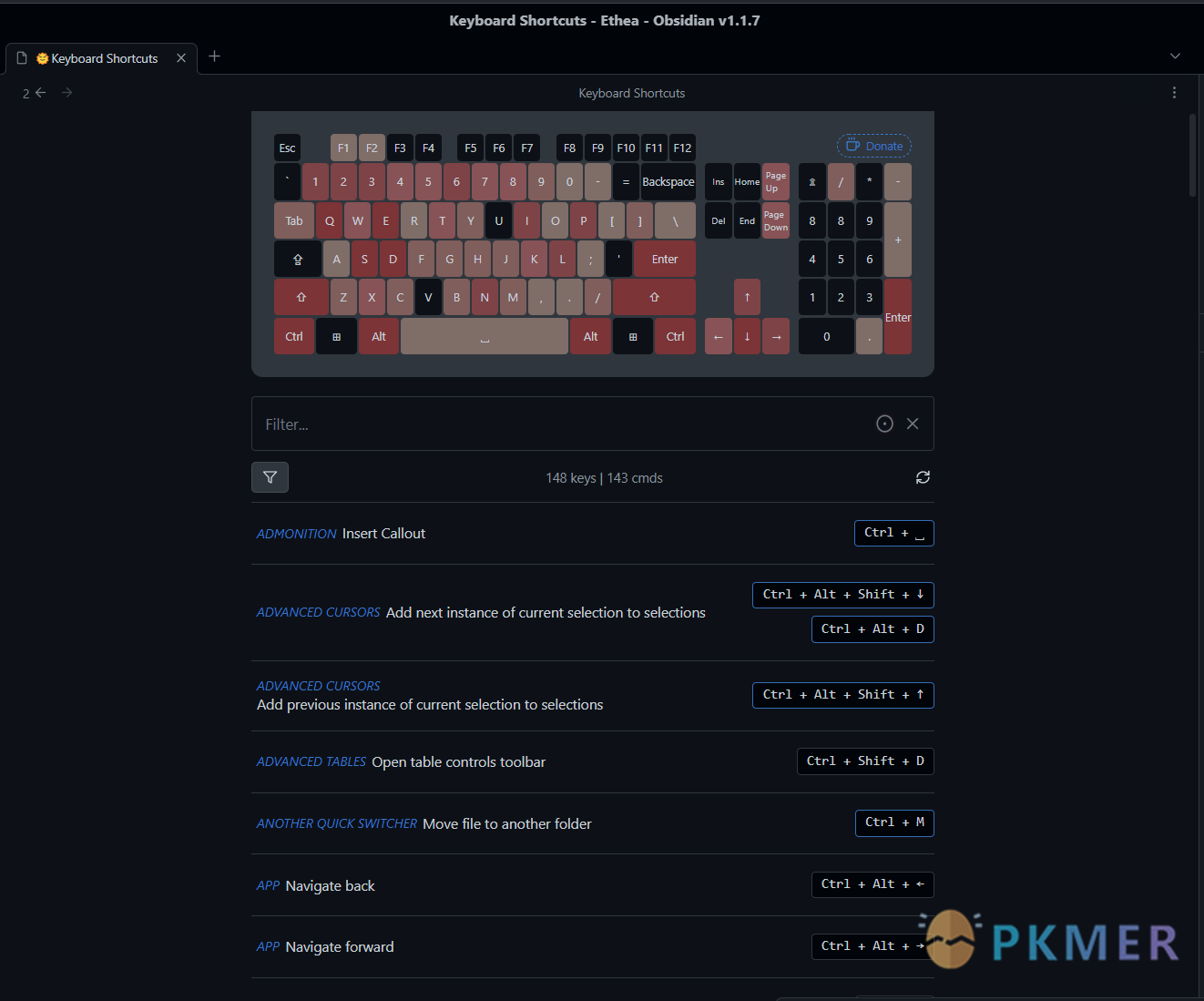The height and width of the screenshot is (1001, 1204).
Task: Click the numpad 0 key
Action: (827, 336)
